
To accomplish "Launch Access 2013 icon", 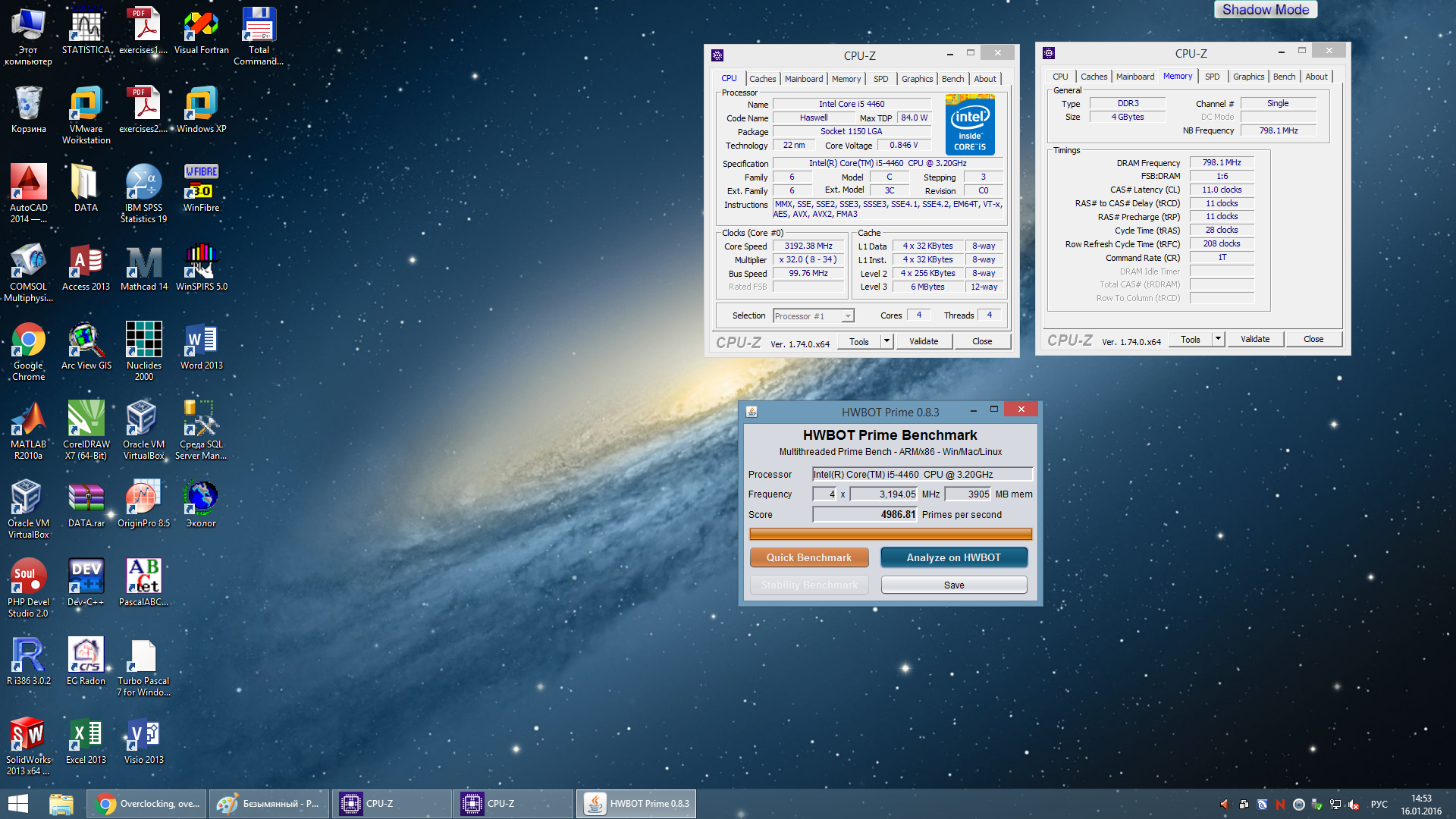I will (86, 267).
